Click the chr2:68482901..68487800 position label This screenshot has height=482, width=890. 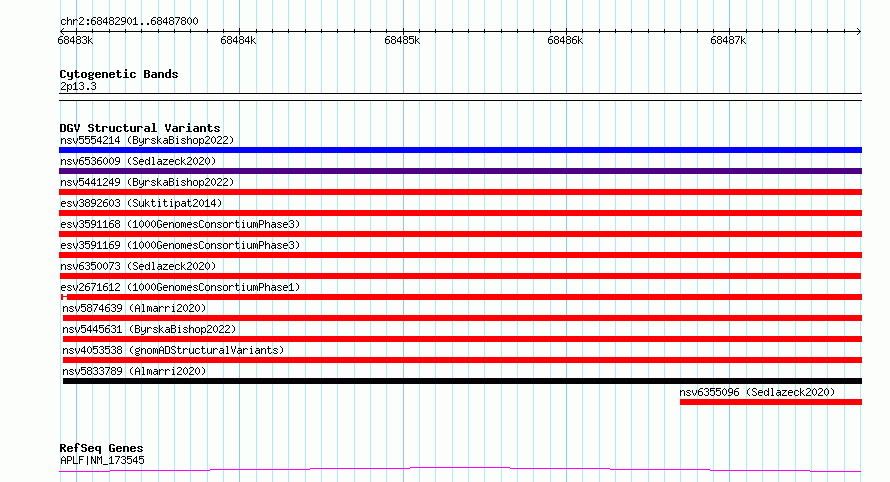(x=129, y=22)
